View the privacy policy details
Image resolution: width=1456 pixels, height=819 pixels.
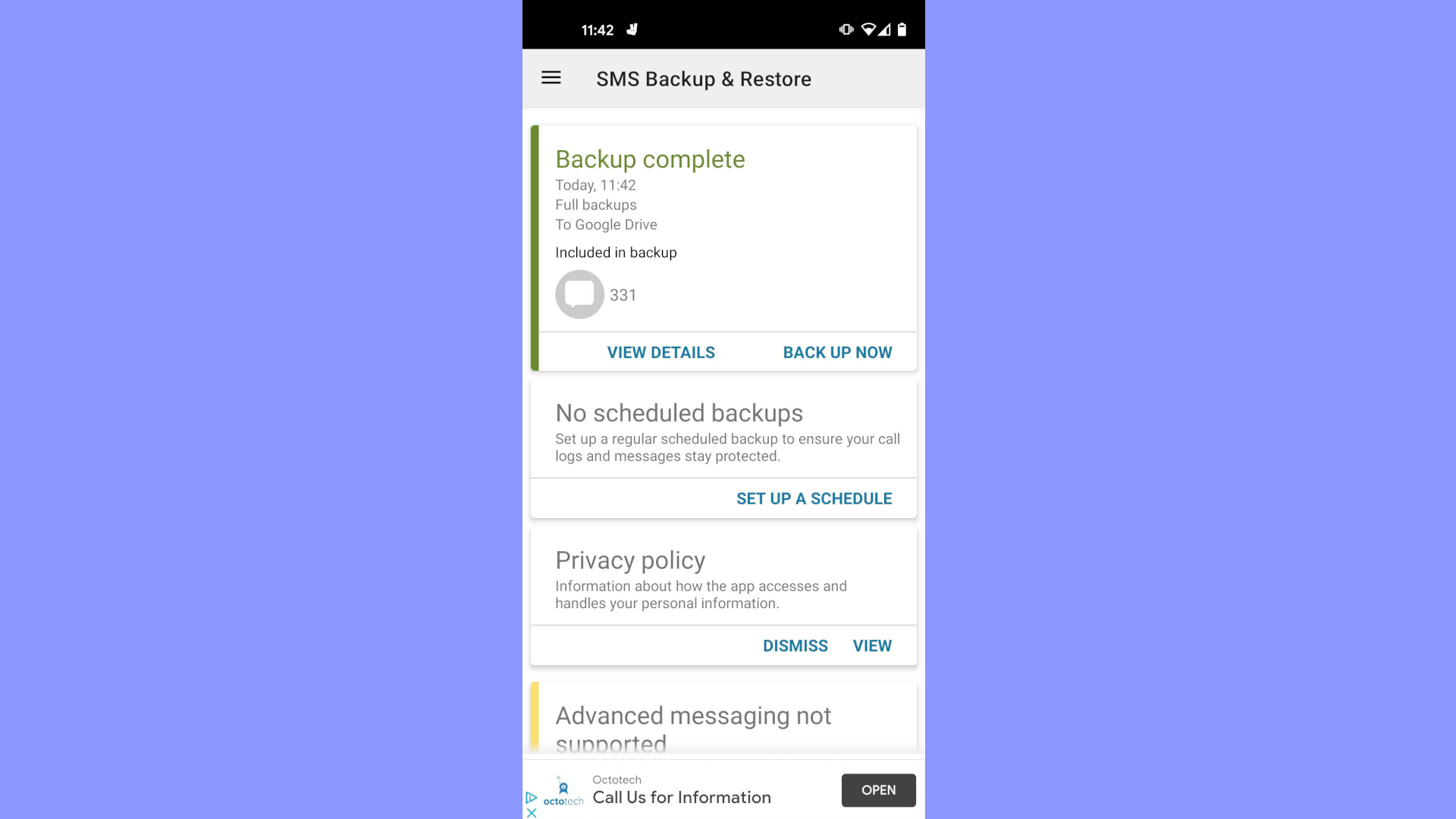point(872,645)
